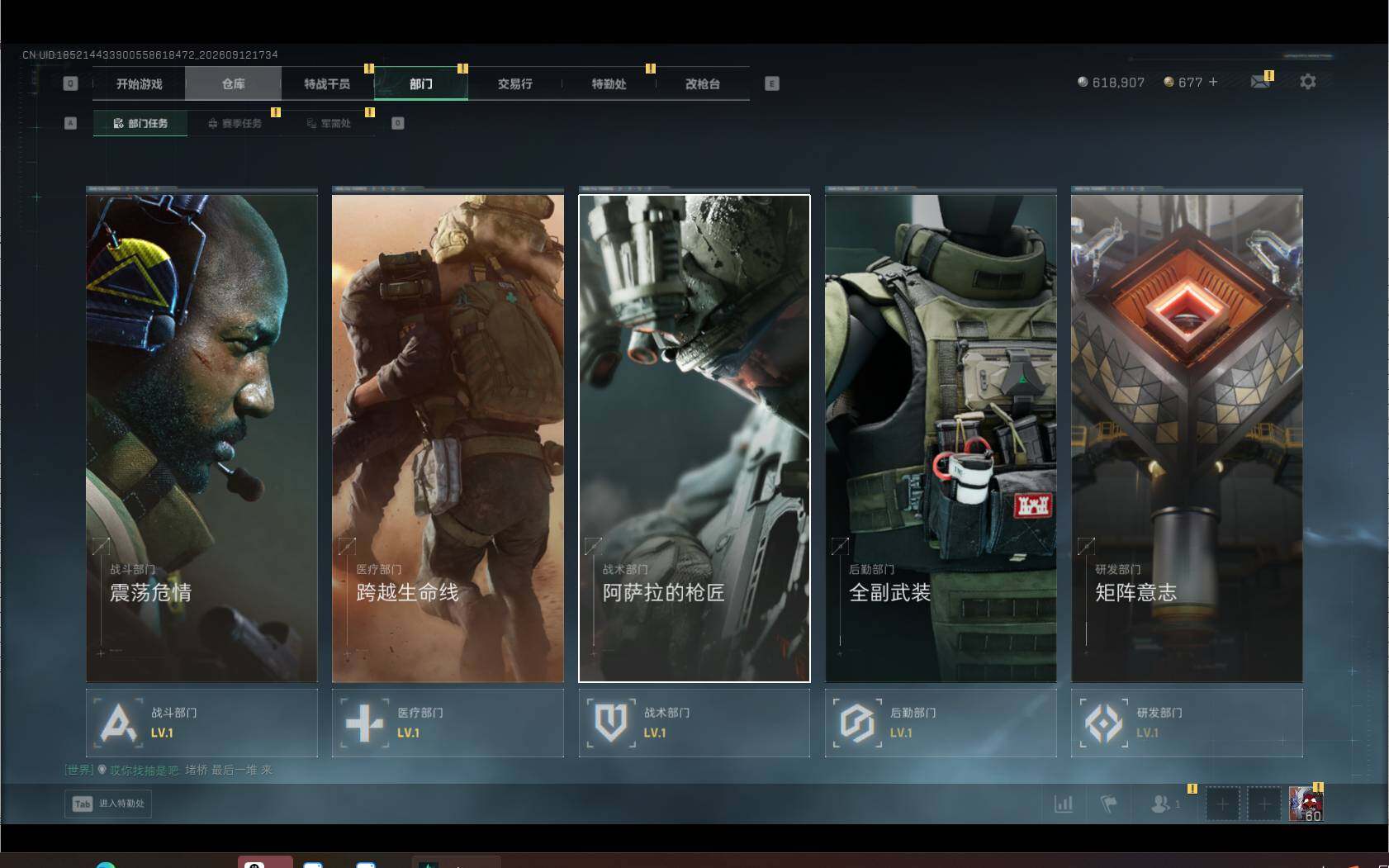
Task: Click the Q key hint before 开始游戏
Action: point(70,83)
